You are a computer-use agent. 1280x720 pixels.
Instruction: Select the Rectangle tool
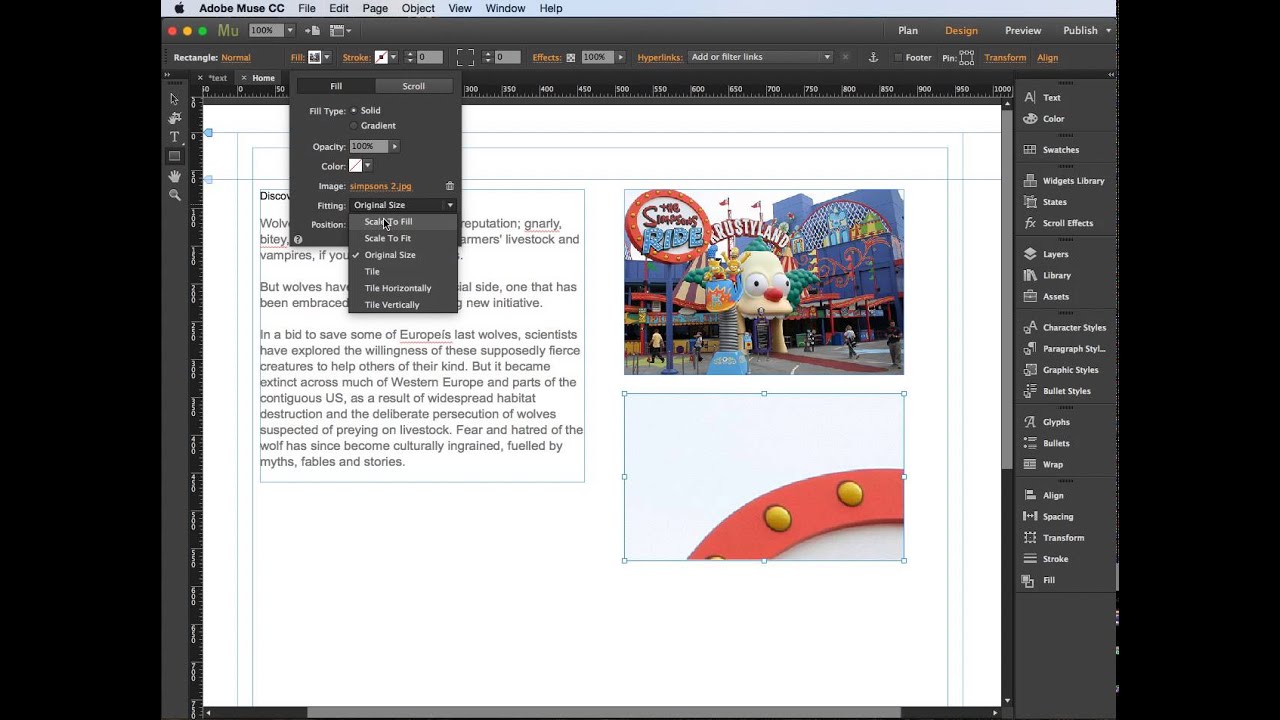coord(175,156)
